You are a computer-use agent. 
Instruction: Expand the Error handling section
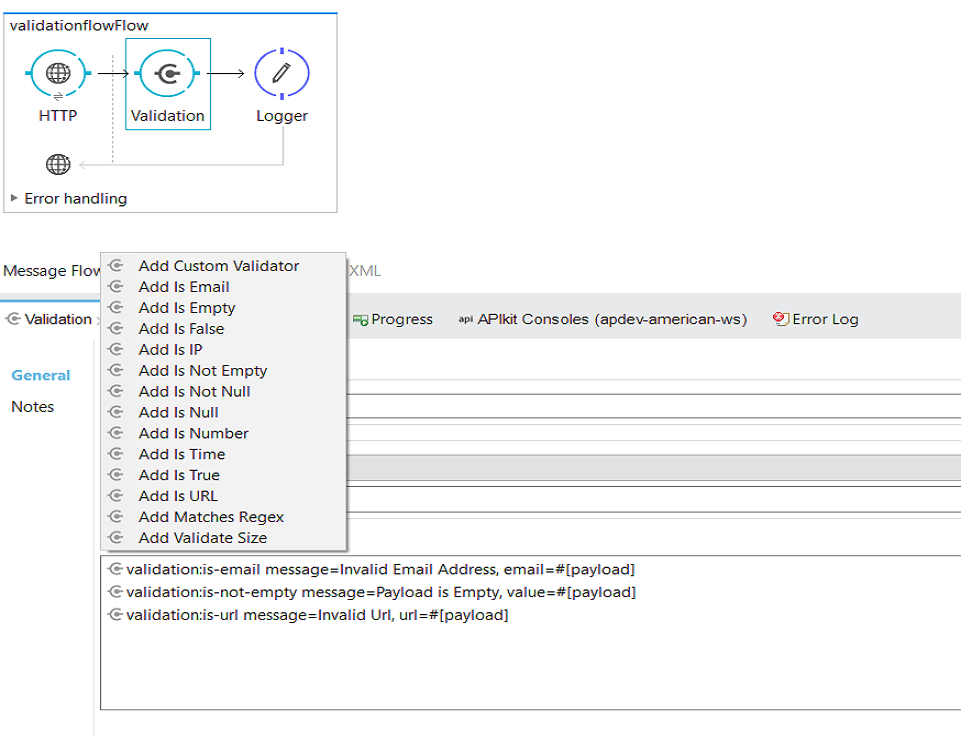14,198
